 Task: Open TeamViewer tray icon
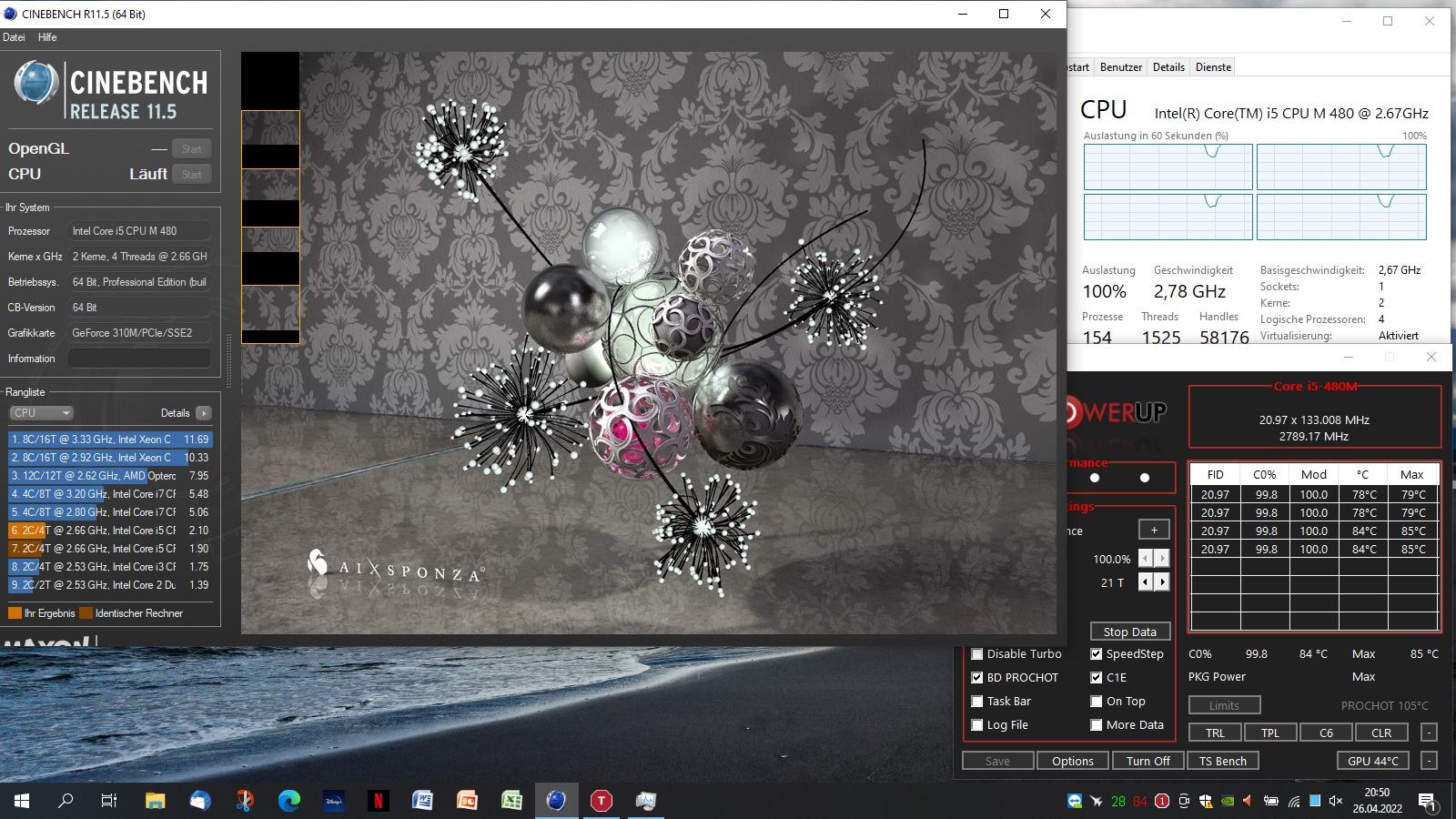coord(1075,802)
